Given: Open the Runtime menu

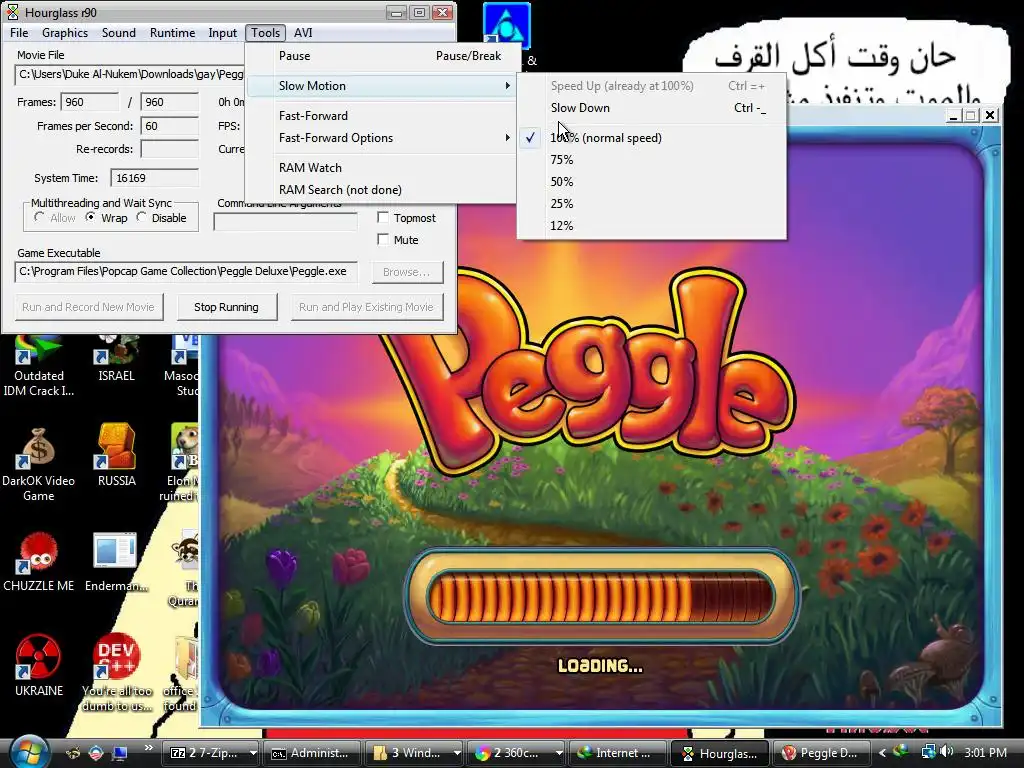Looking at the screenshot, I should pos(172,33).
